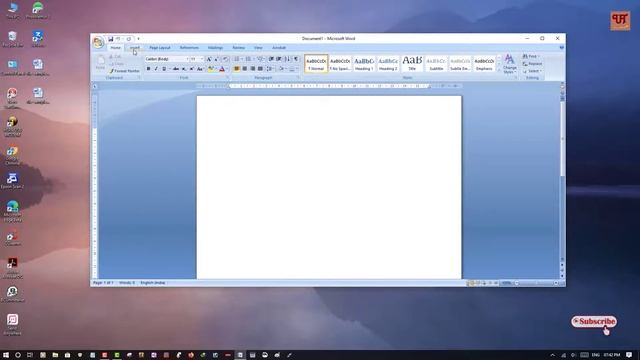This screenshot has height=360, width=640.
Task: Apply the No Spacing style
Action: coord(340,64)
